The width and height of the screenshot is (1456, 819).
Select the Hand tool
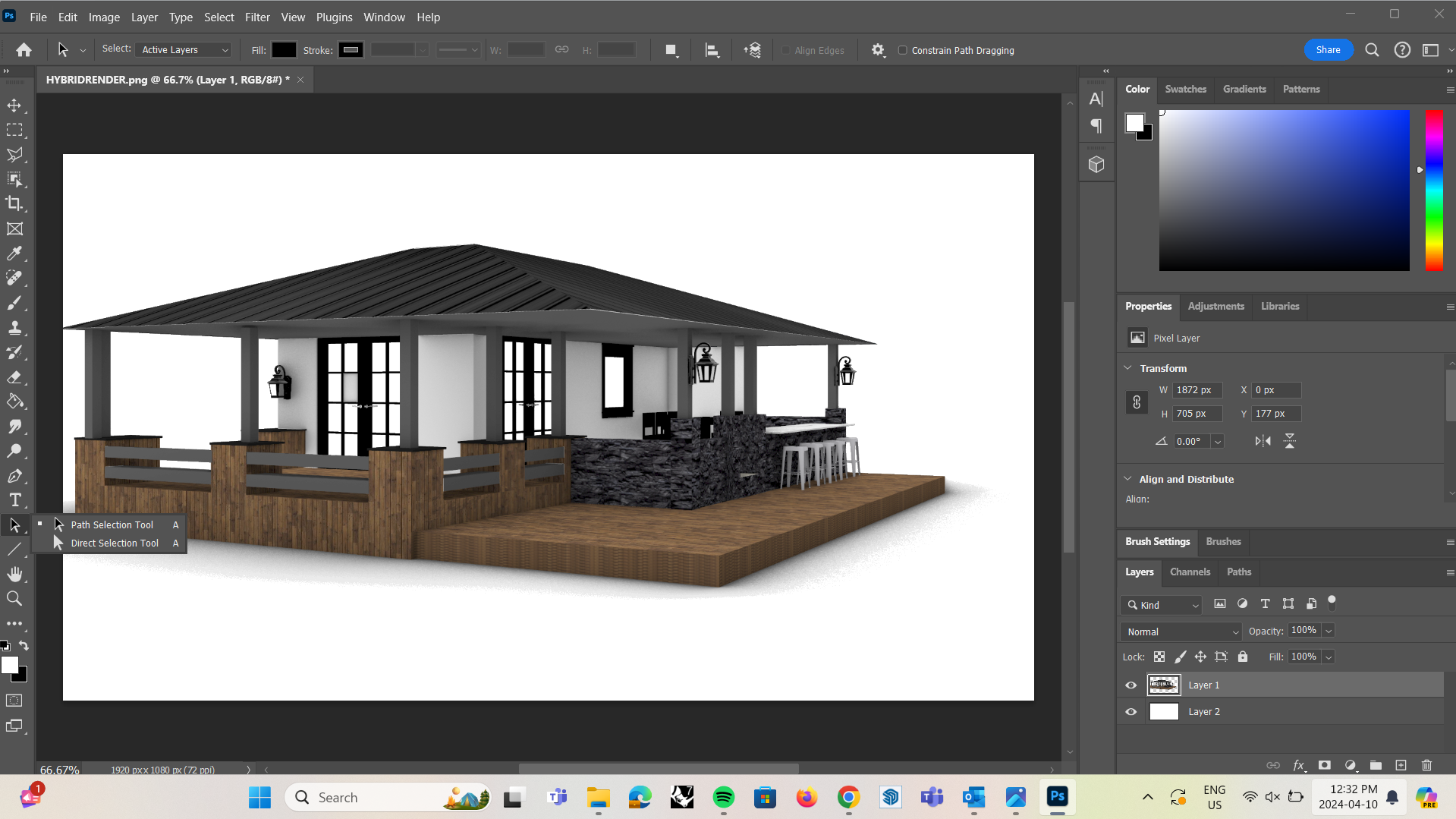(x=14, y=574)
